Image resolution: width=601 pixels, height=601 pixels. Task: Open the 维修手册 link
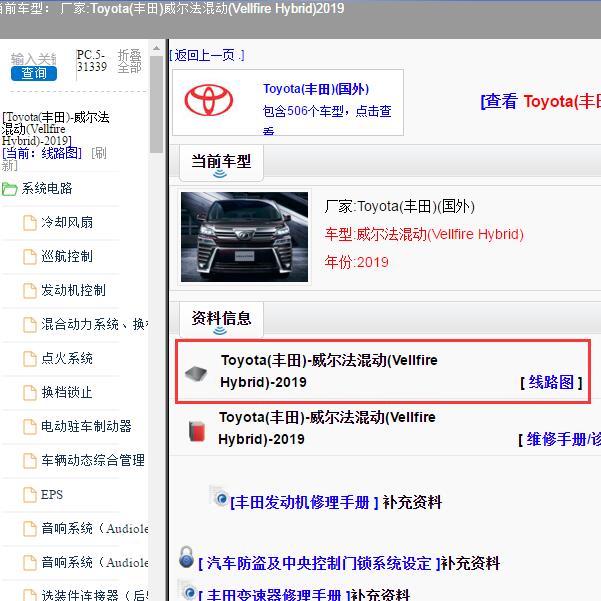pyautogui.click(x=560, y=439)
